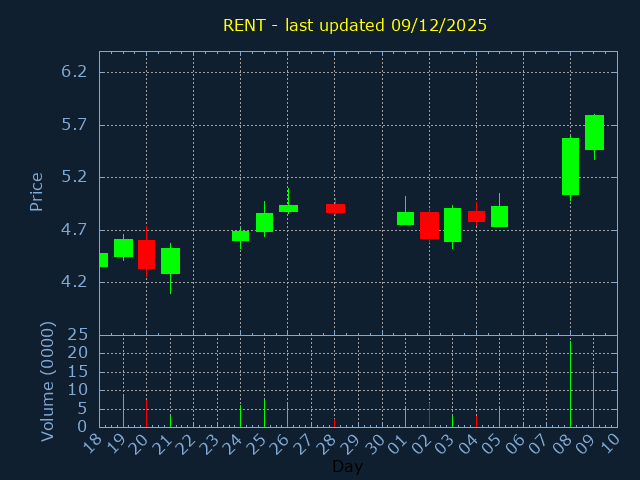Click the red candlestick on day 02

(x=429, y=225)
